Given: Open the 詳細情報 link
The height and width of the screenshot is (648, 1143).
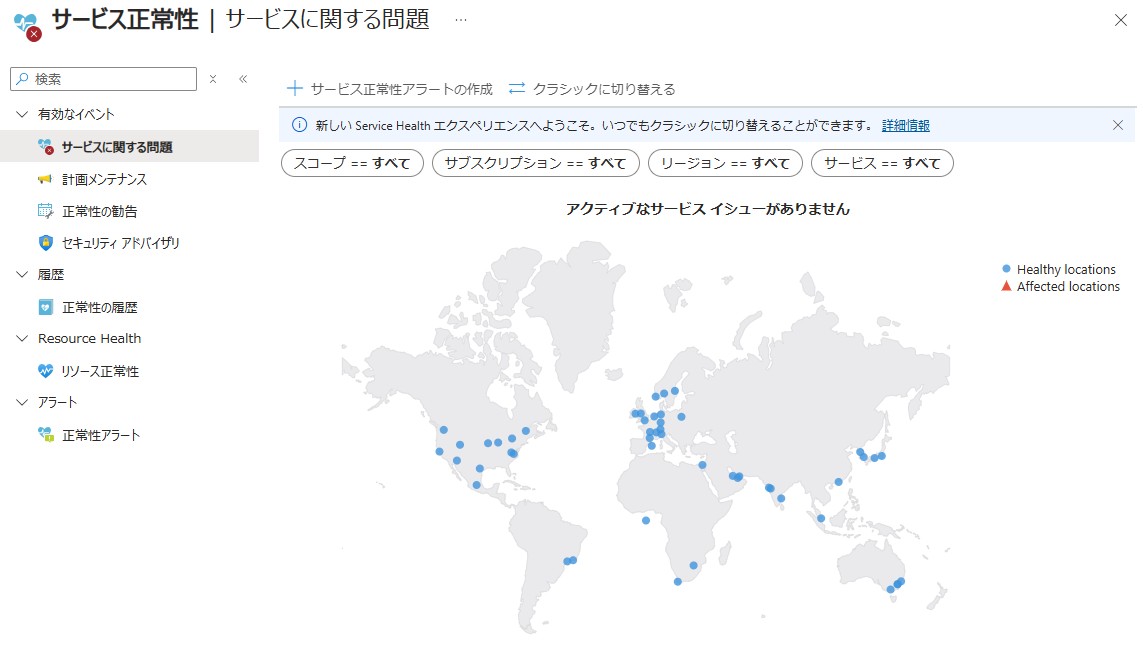Looking at the screenshot, I should pos(905,125).
